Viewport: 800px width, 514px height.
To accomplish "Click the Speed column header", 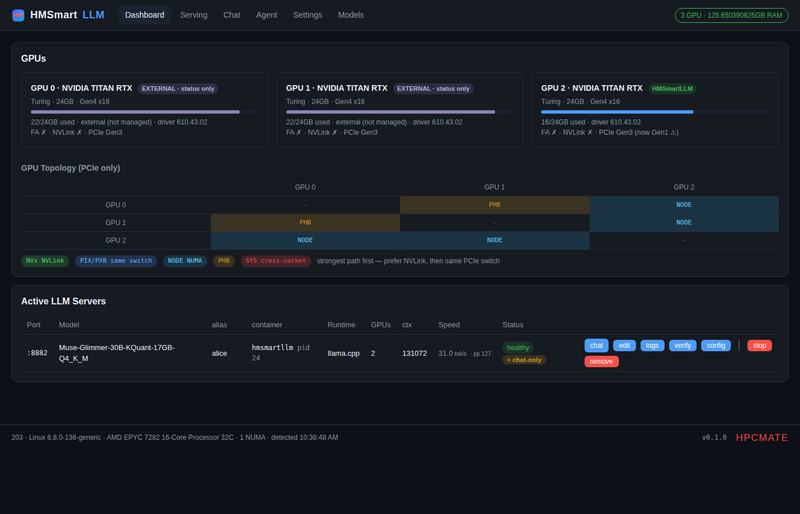I will click(x=449, y=325).
